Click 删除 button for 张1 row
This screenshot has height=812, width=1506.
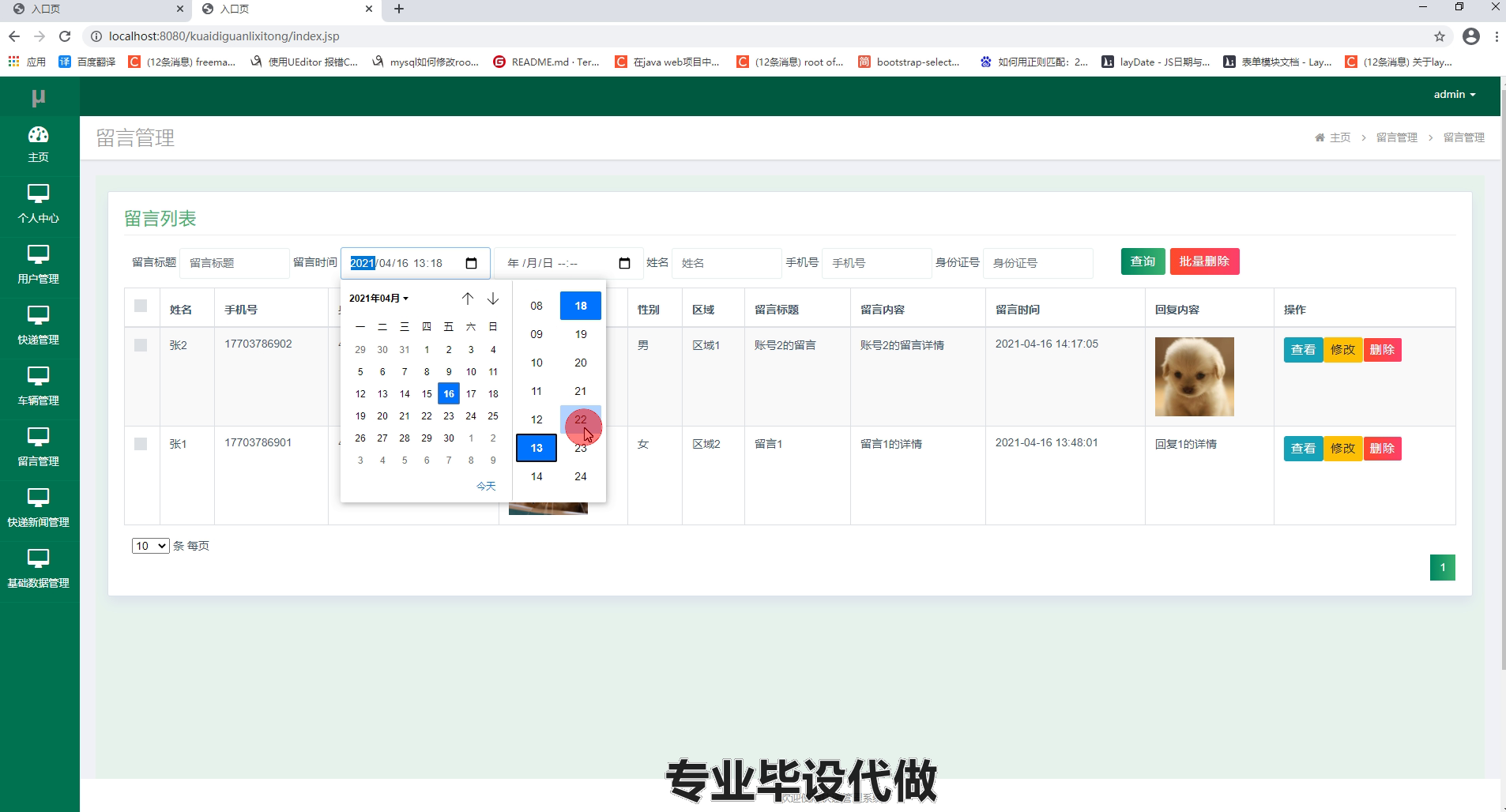point(1382,449)
